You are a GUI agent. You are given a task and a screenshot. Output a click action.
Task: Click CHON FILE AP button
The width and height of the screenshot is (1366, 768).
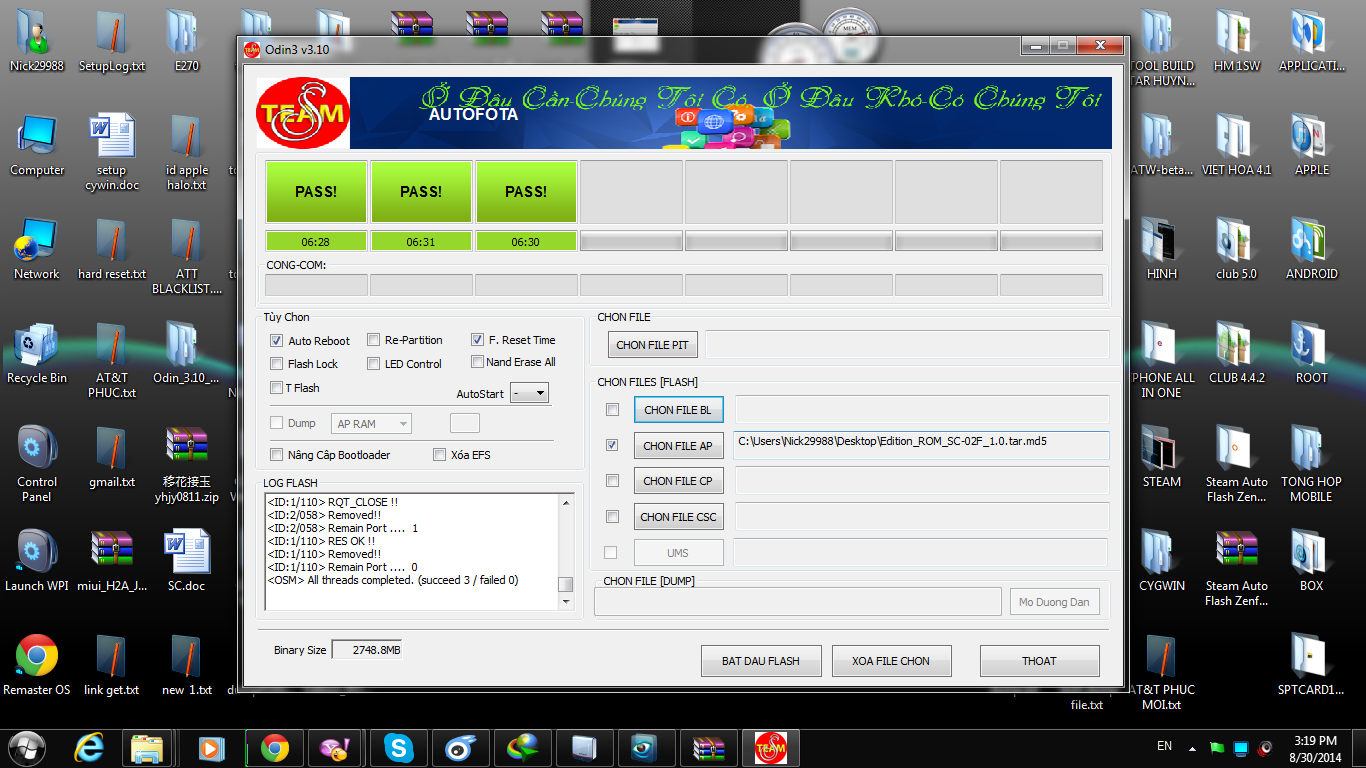pyautogui.click(x=678, y=446)
